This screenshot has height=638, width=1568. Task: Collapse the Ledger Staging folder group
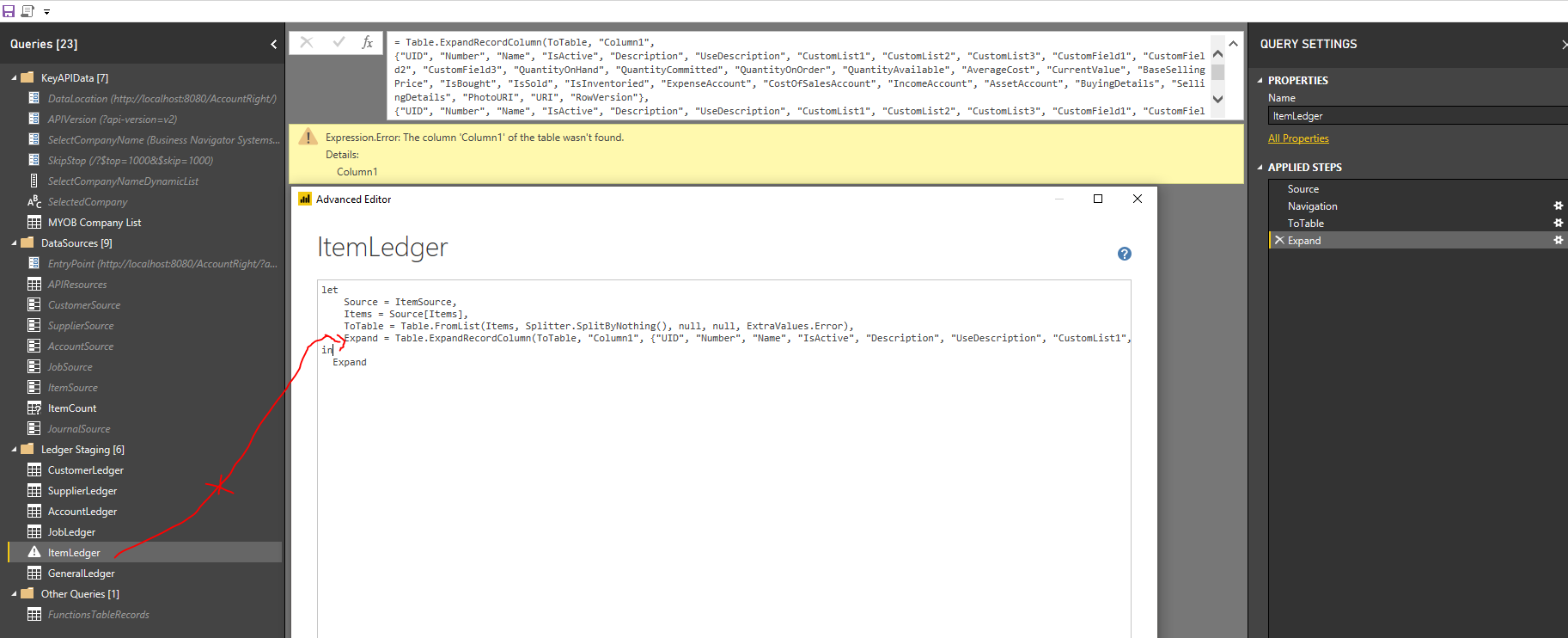[14, 450]
